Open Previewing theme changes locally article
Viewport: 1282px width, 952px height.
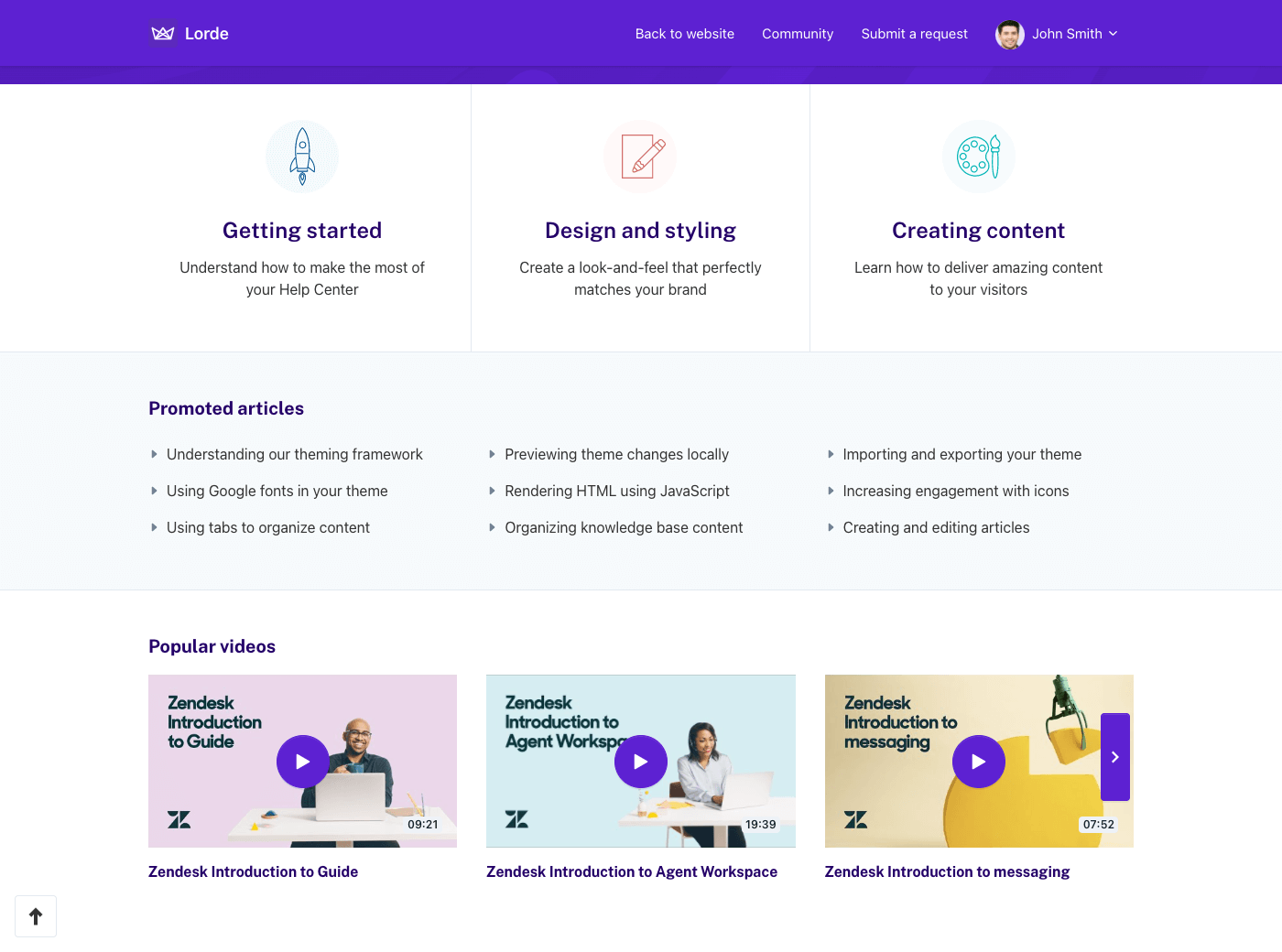(616, 455)
